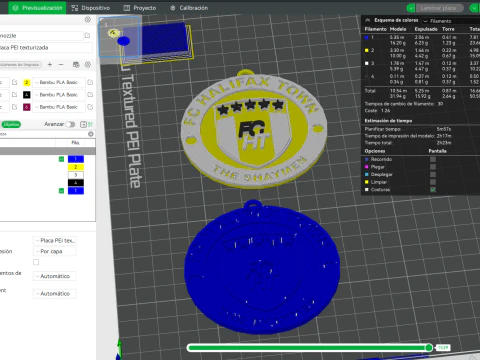Screen dimensions: 480x360
Task: Open printer settings gear at panel top
Action: click(x=88, y=20)
